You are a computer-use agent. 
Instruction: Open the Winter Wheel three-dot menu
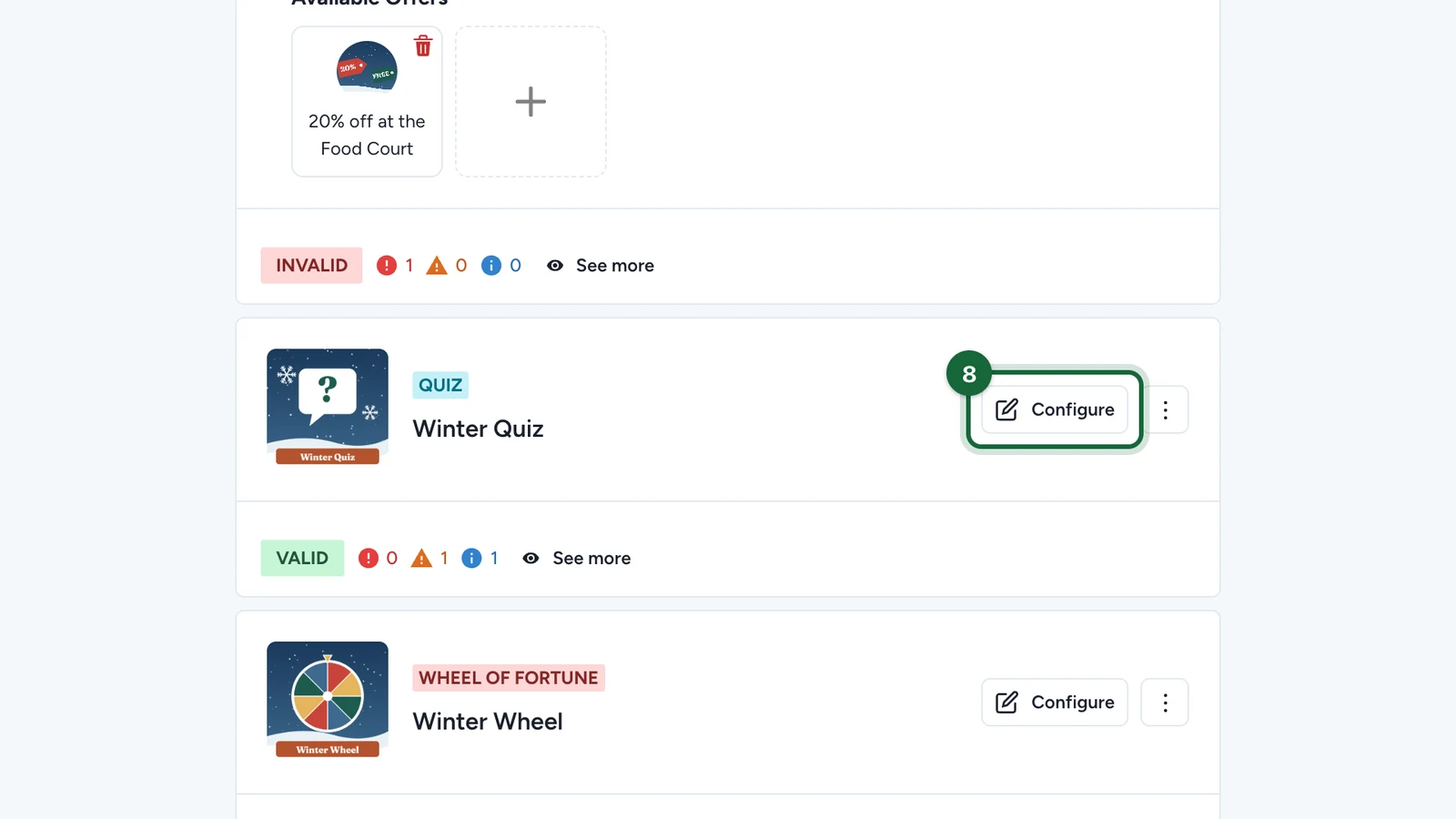[x=1165, y=703]
